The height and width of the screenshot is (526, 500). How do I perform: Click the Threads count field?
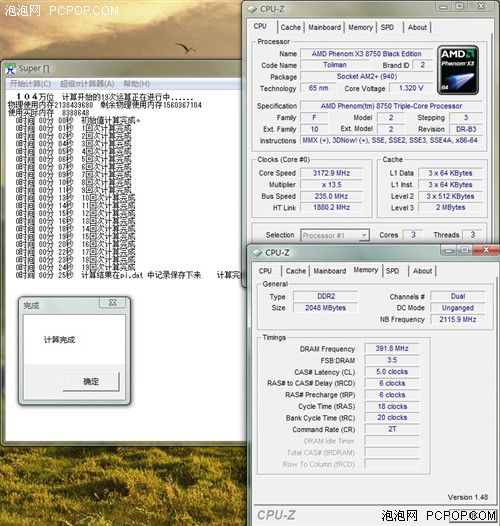coord(472,235)
